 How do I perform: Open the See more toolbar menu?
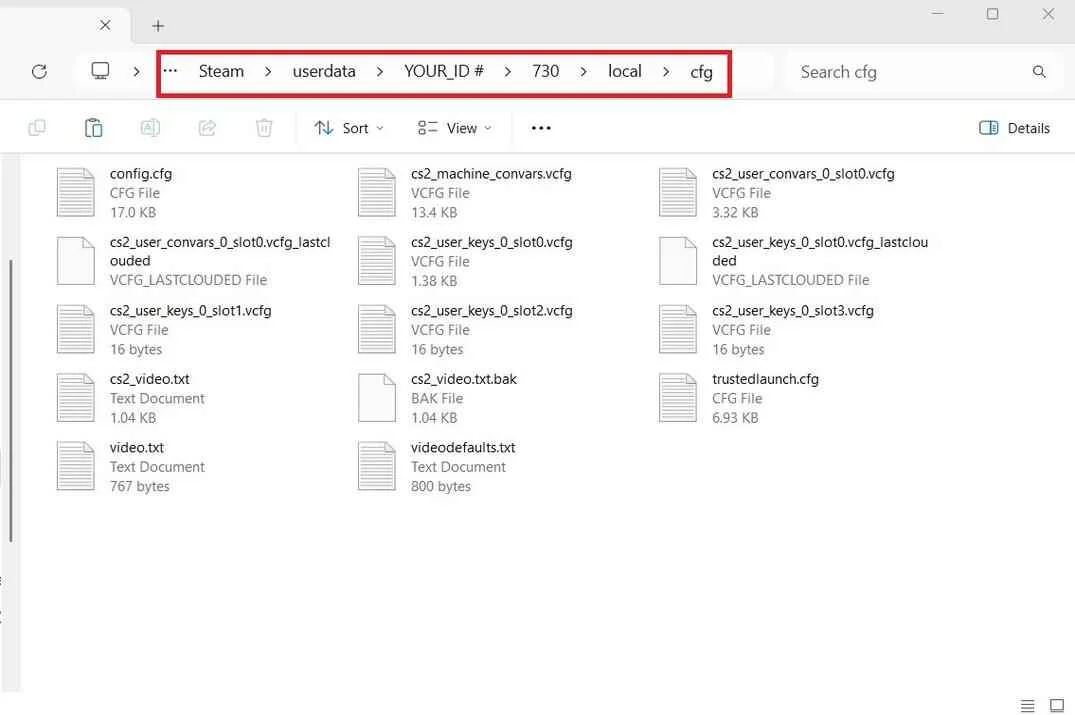click(x=541, y=128)
